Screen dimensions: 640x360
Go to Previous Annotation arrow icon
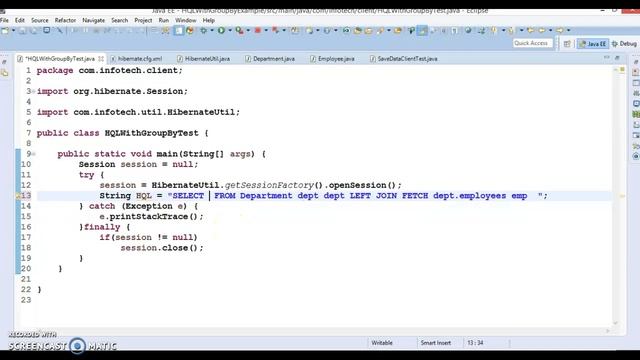(511, 30)
